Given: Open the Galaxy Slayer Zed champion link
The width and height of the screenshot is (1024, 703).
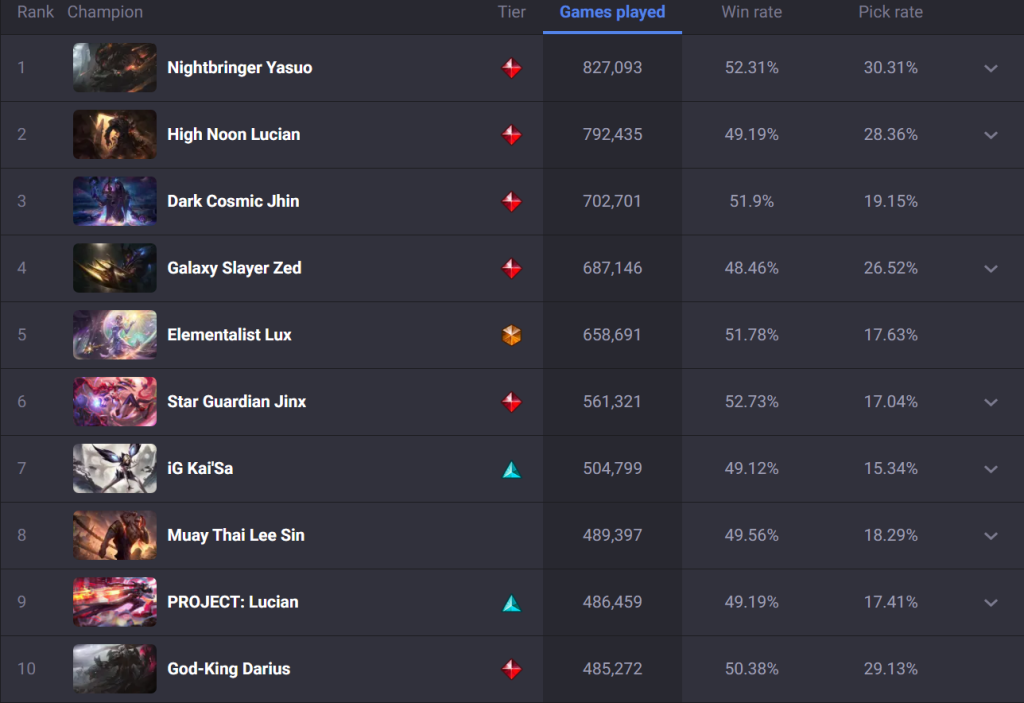Looking at the screenshot, I should coord(234,268).
